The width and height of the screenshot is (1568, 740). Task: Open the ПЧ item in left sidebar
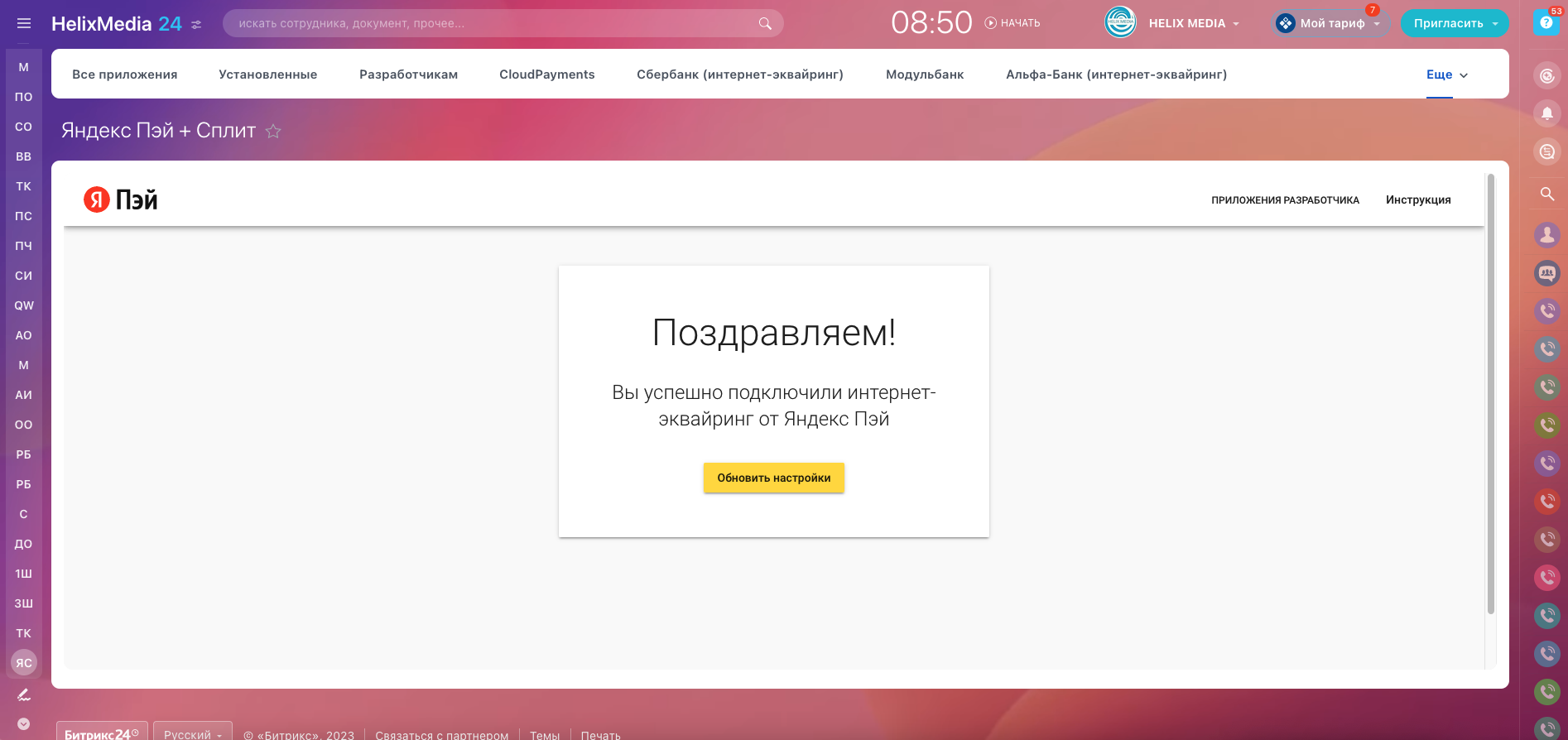tap(23, 246)
